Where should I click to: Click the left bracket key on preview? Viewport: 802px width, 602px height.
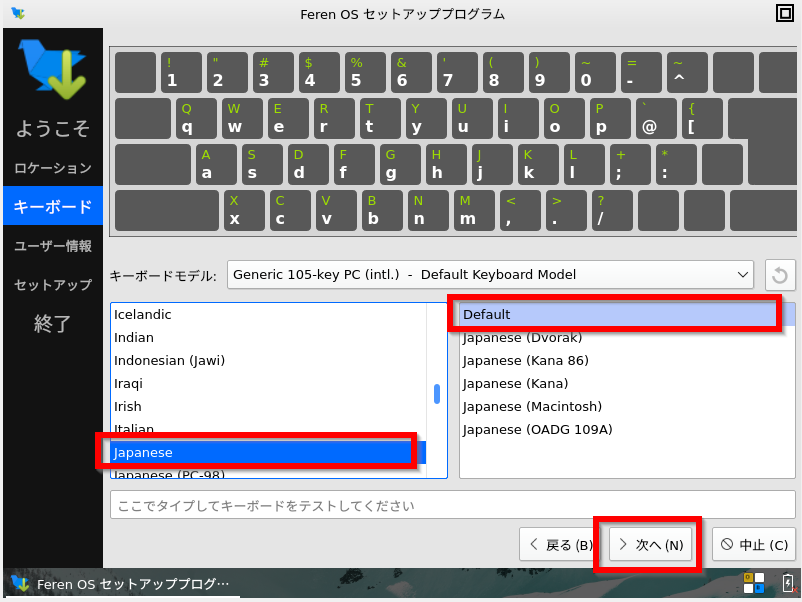(702, 119)
